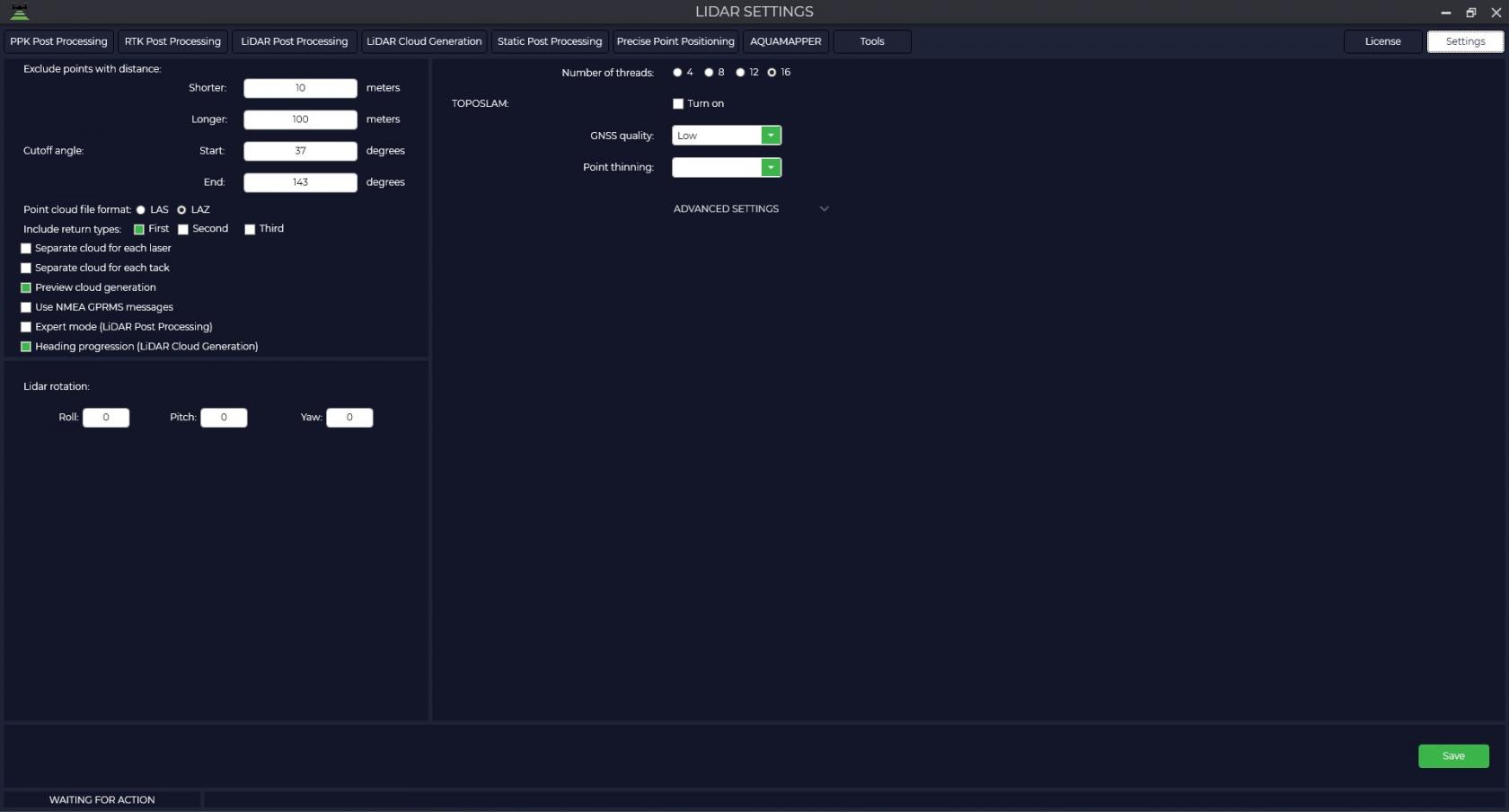Click the License button

click(x=1383, y=41)
